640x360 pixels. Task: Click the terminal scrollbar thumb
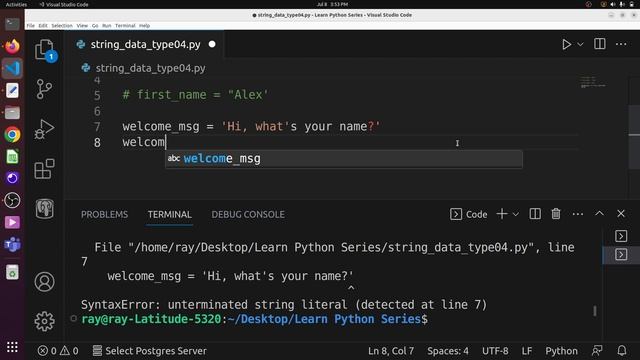pyautogui.click(x=595, y=311)
